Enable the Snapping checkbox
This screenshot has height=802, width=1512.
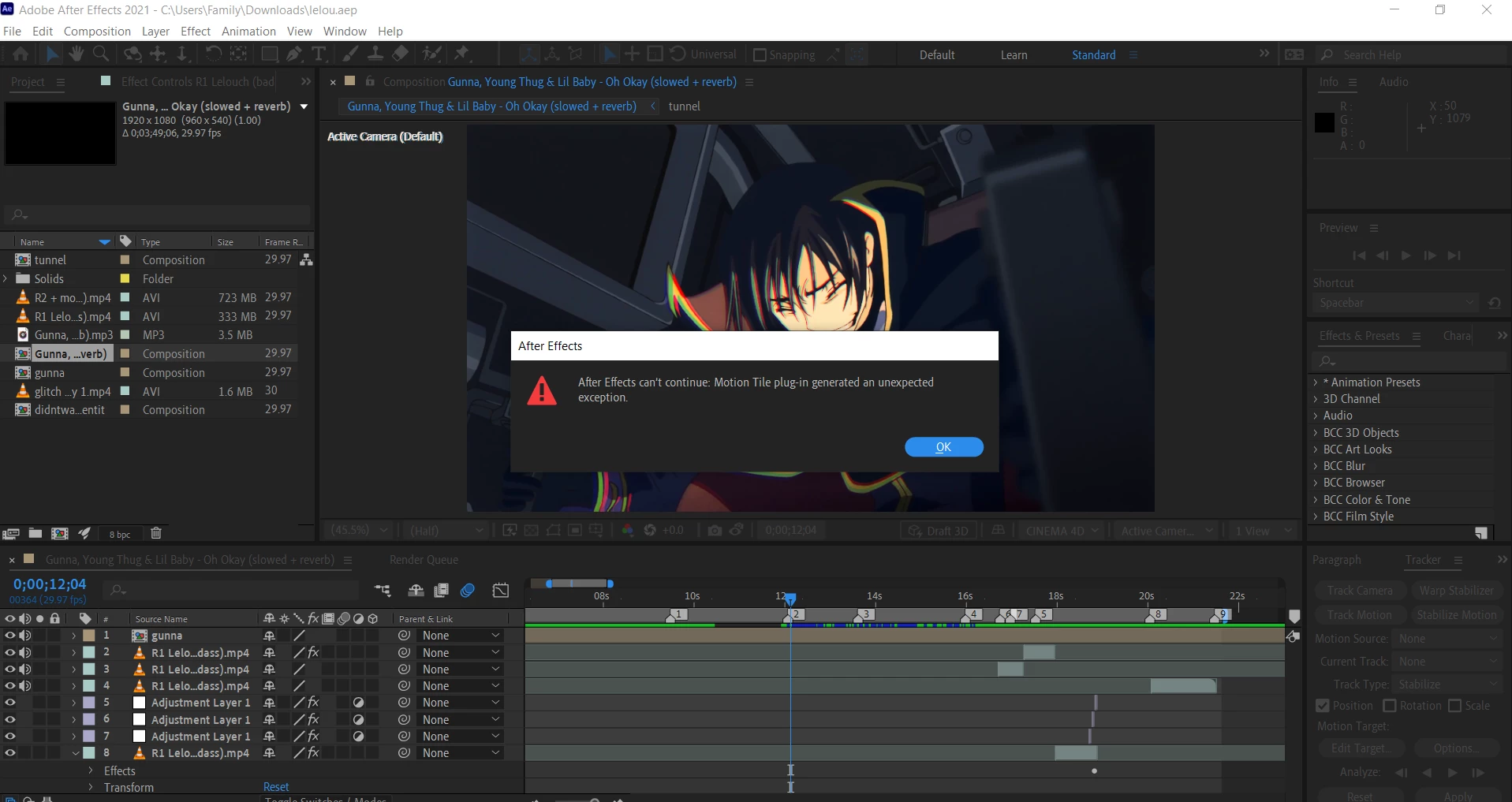coord(760,54)
